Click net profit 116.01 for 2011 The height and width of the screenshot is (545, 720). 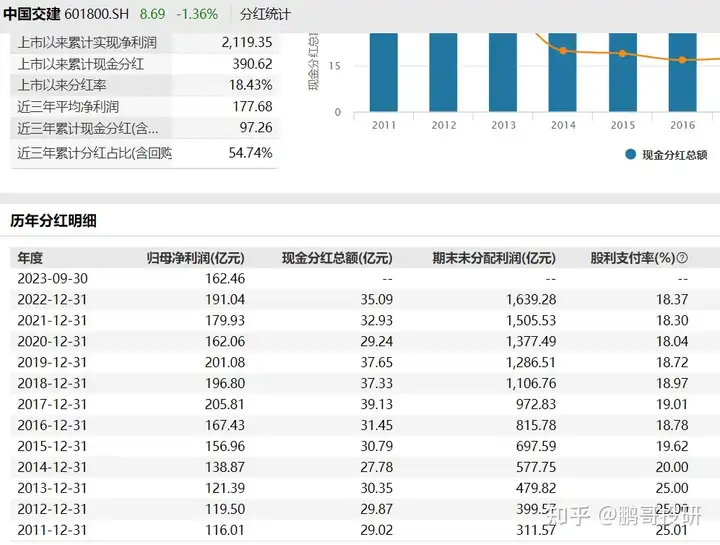click(x=225, y=530)
